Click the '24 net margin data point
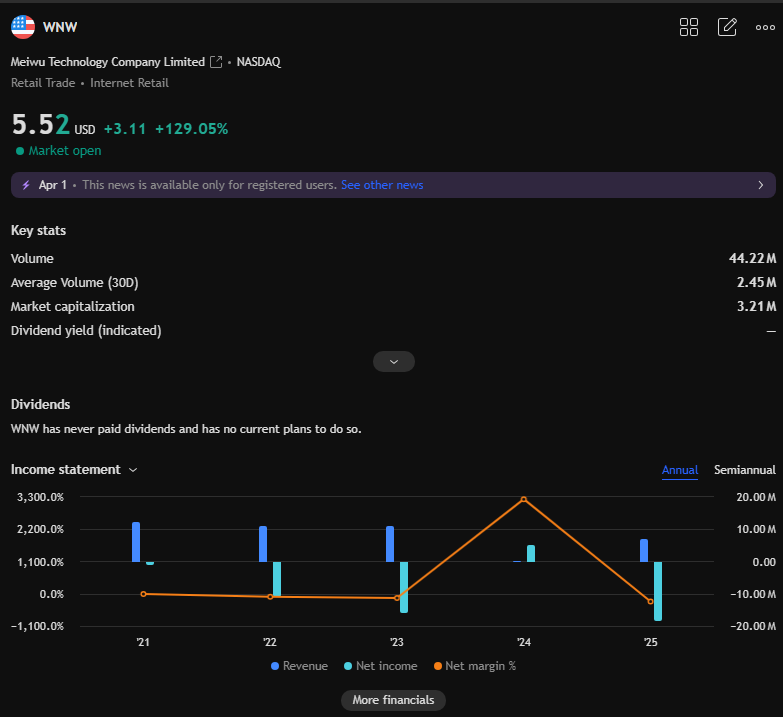 coord(523,499)
